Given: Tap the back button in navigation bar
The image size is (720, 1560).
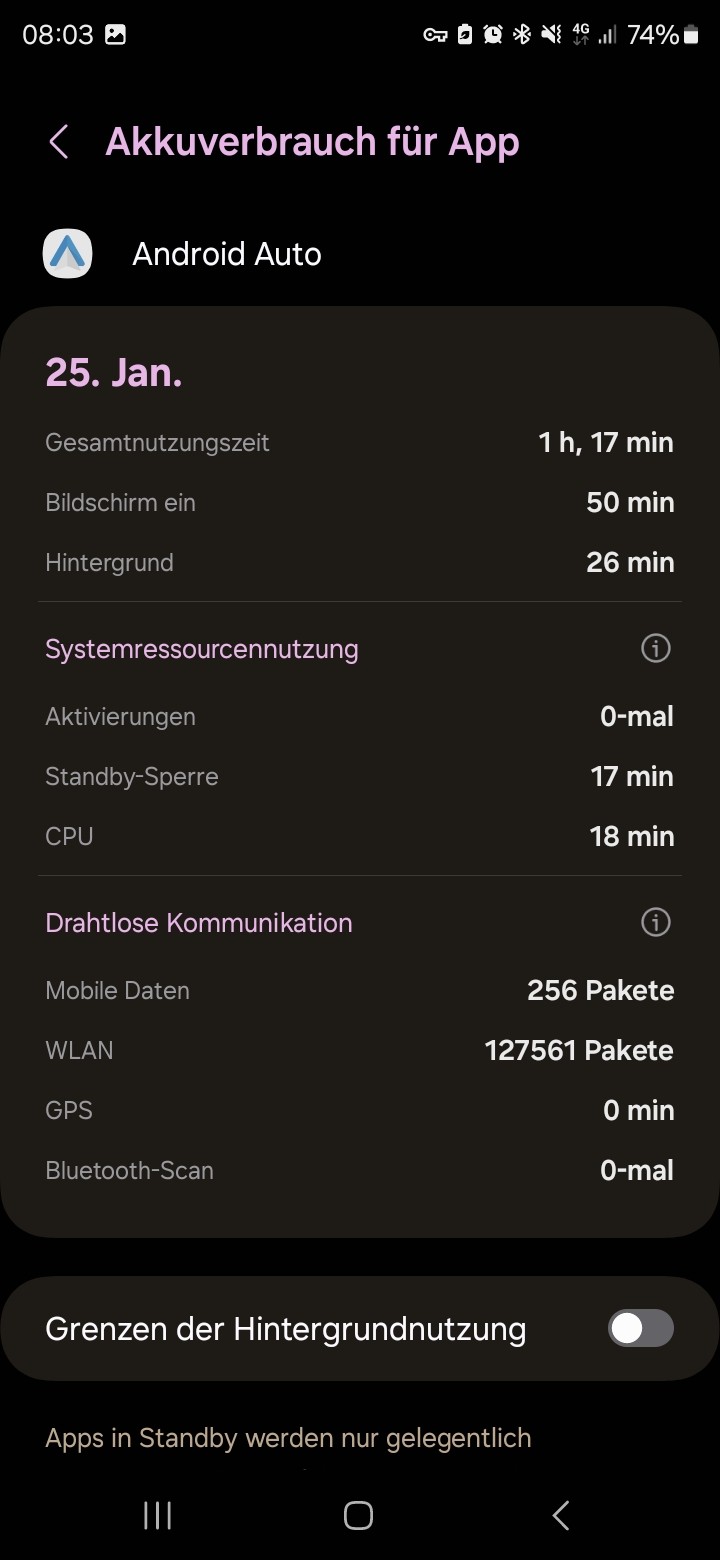Looking at the screenshot, I should tap(561, 1515).
